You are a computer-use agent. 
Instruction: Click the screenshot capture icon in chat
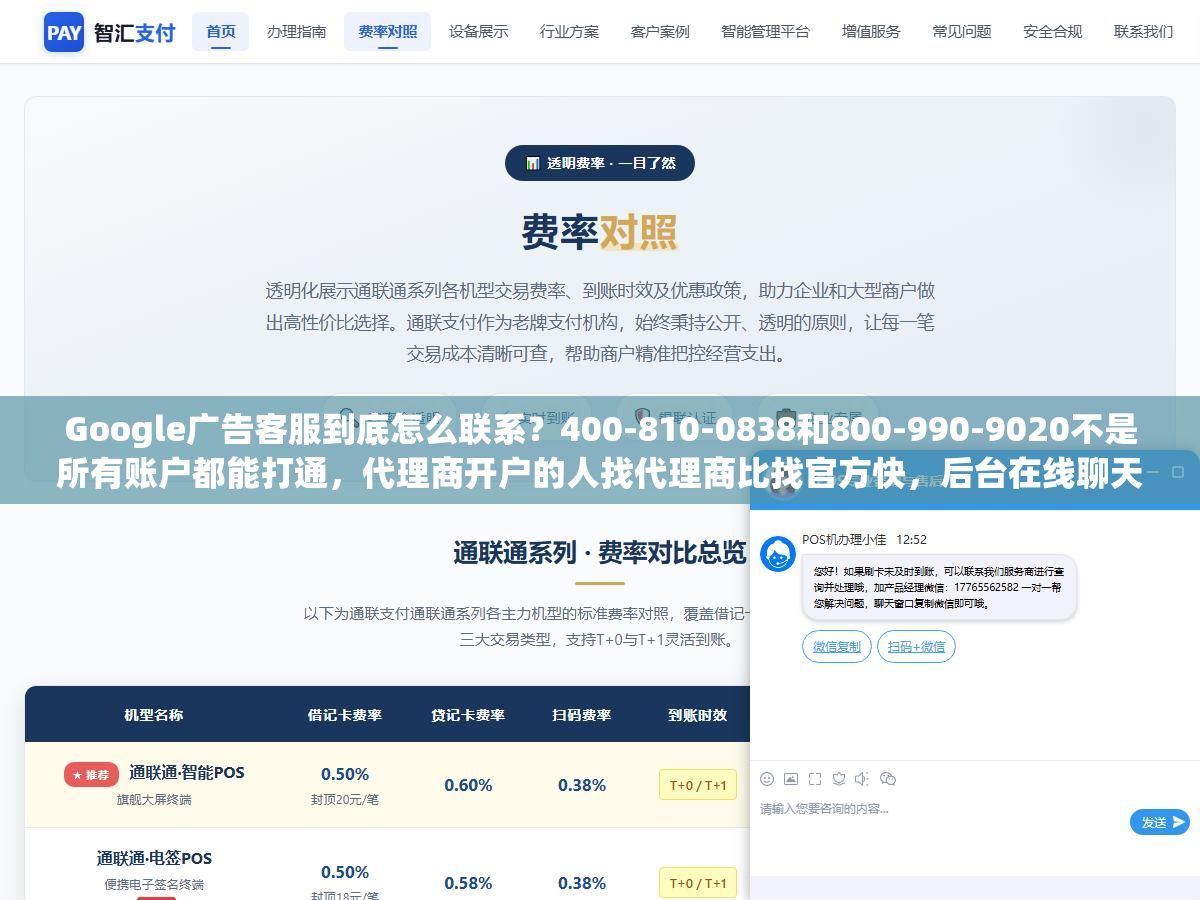pos(815,778)
